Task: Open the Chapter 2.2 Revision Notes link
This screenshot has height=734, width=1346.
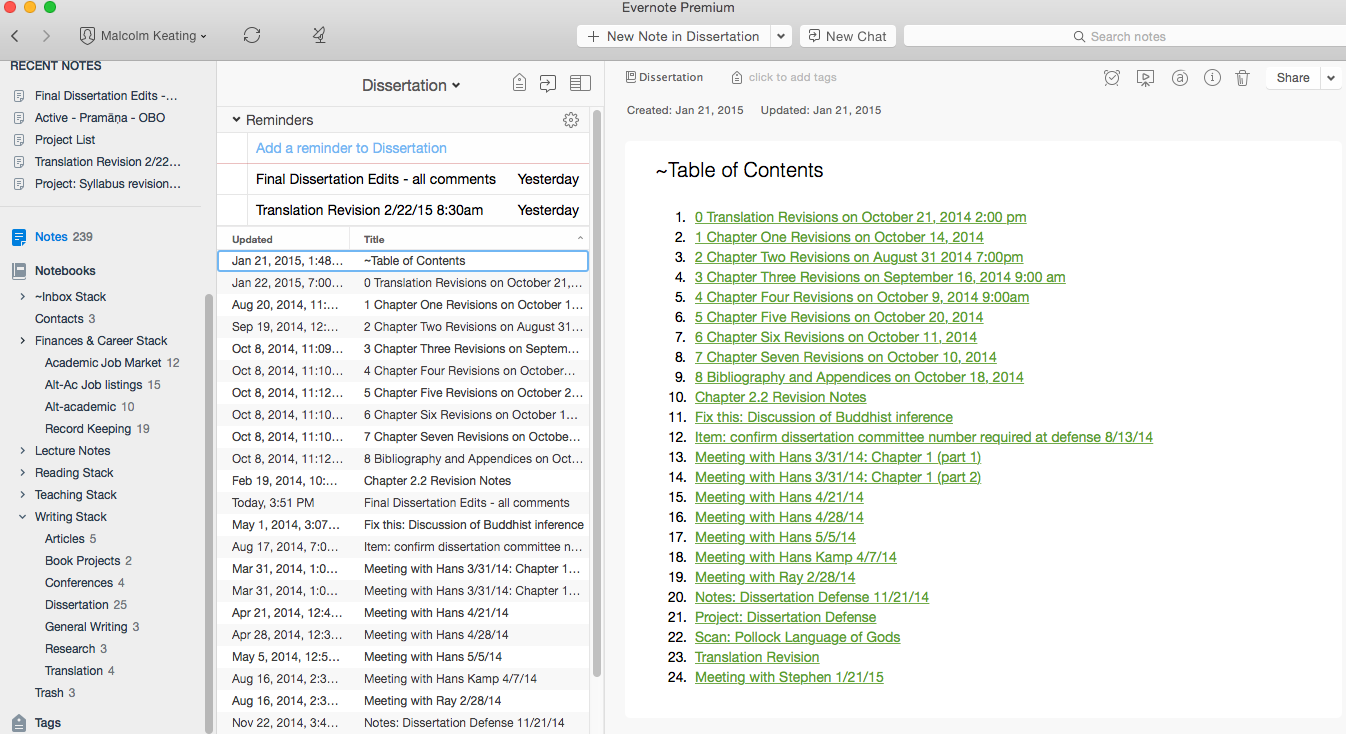Action: pos(780,397)
